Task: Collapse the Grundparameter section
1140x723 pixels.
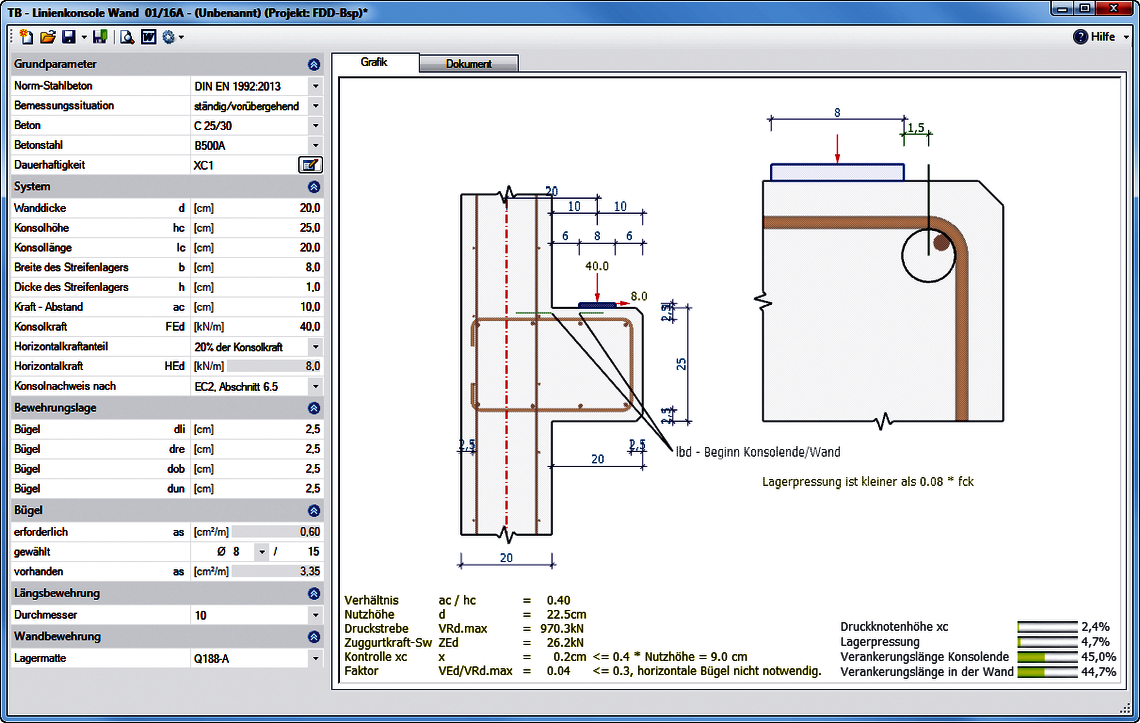Action: coord(313,65)
